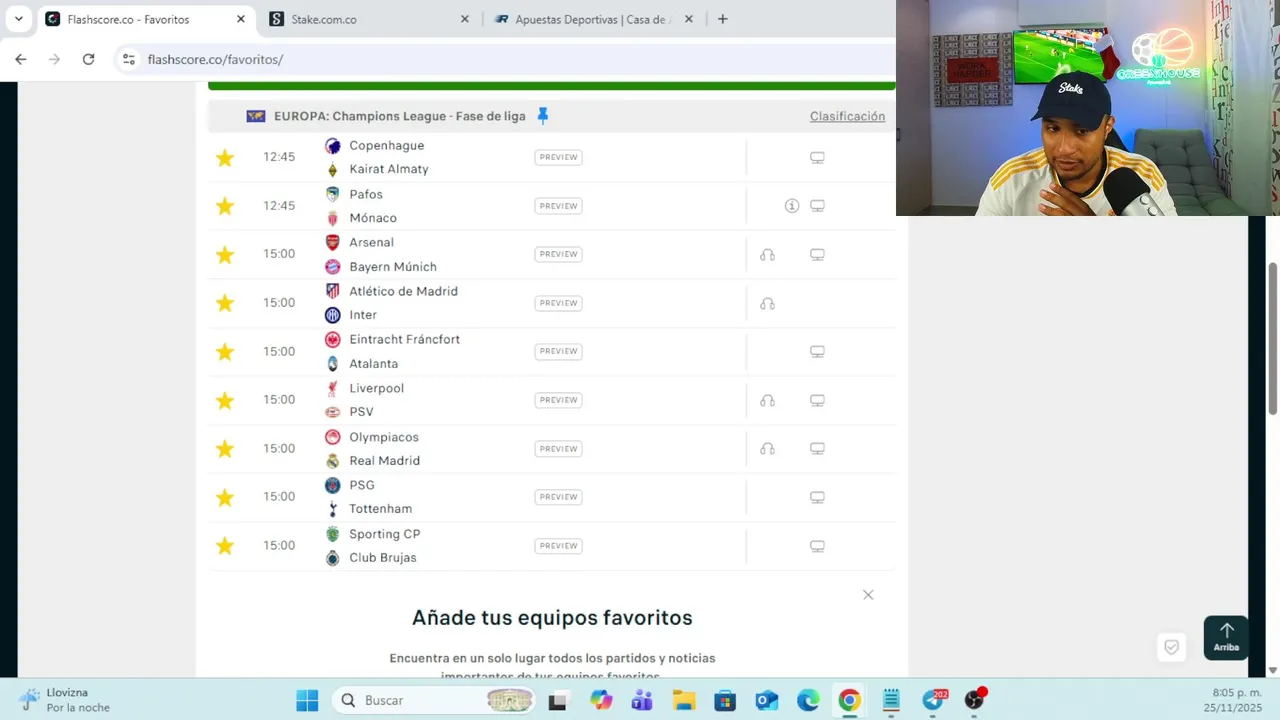This screenshot has width=1280, height=720.
Task: Open Preview for Sporting CP vs Club Brujas
Action: click(558, 546)
